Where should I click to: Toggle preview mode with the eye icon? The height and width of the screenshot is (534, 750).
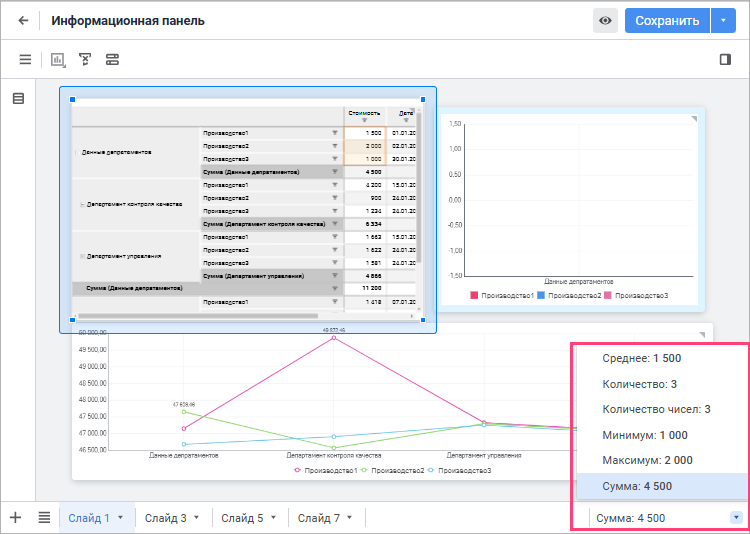[x=606, y=21]
